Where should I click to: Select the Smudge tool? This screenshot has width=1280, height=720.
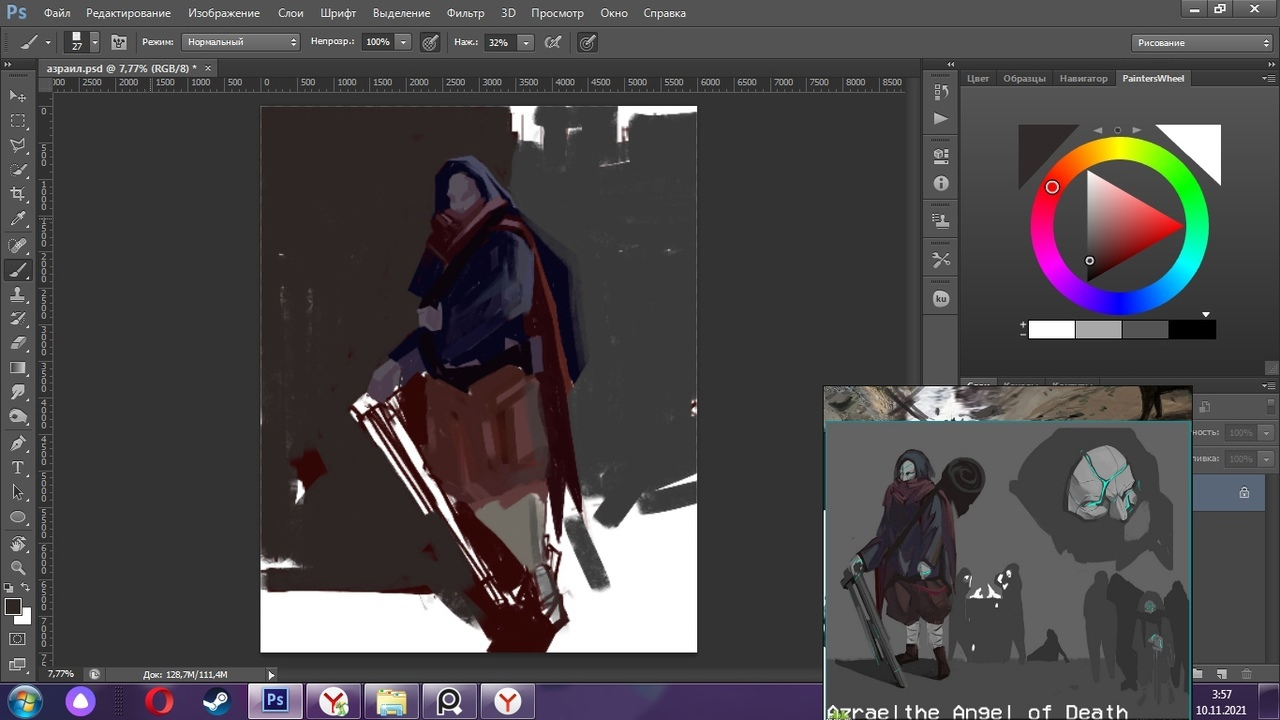[18, 393]
